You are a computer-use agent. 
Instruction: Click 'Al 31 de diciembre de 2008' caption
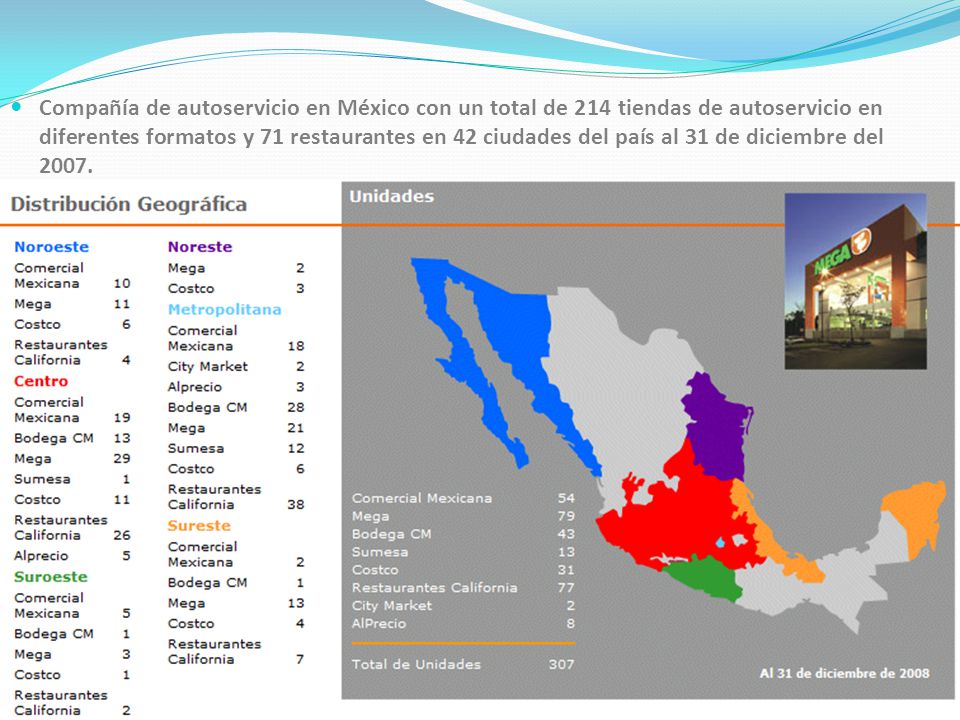pos(844,673)
